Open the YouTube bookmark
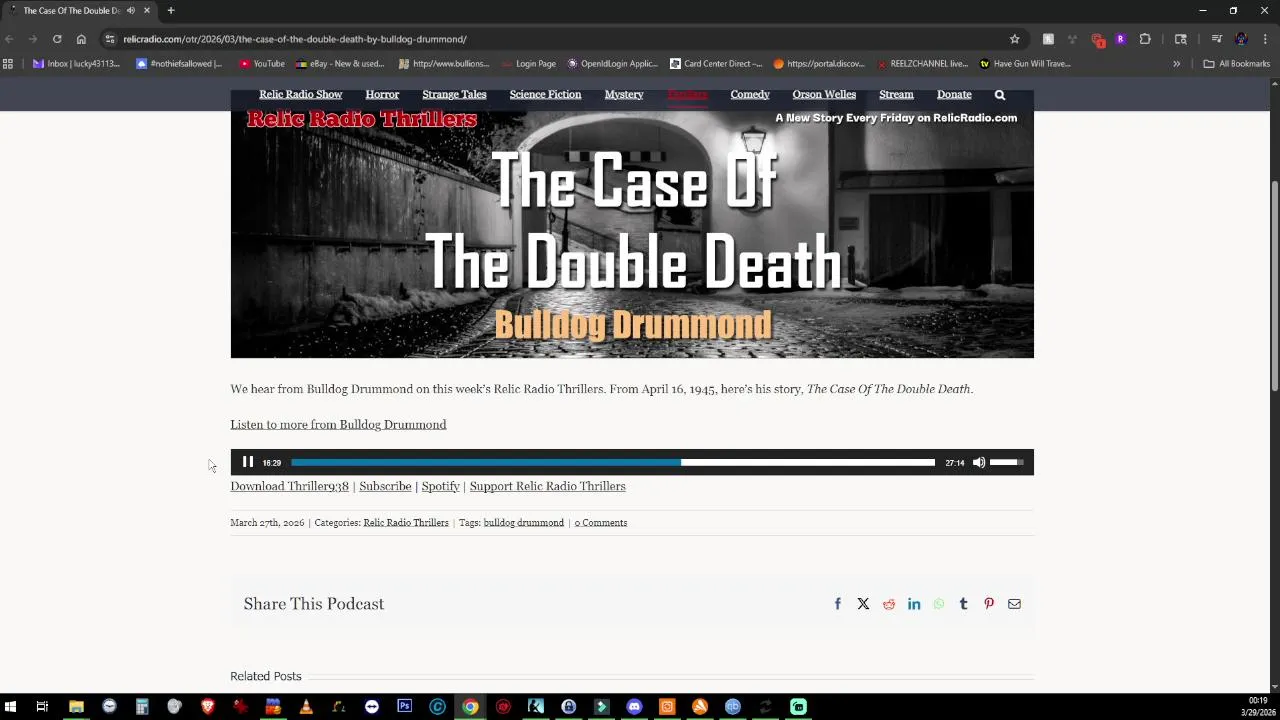 click(x=262, y=64)
